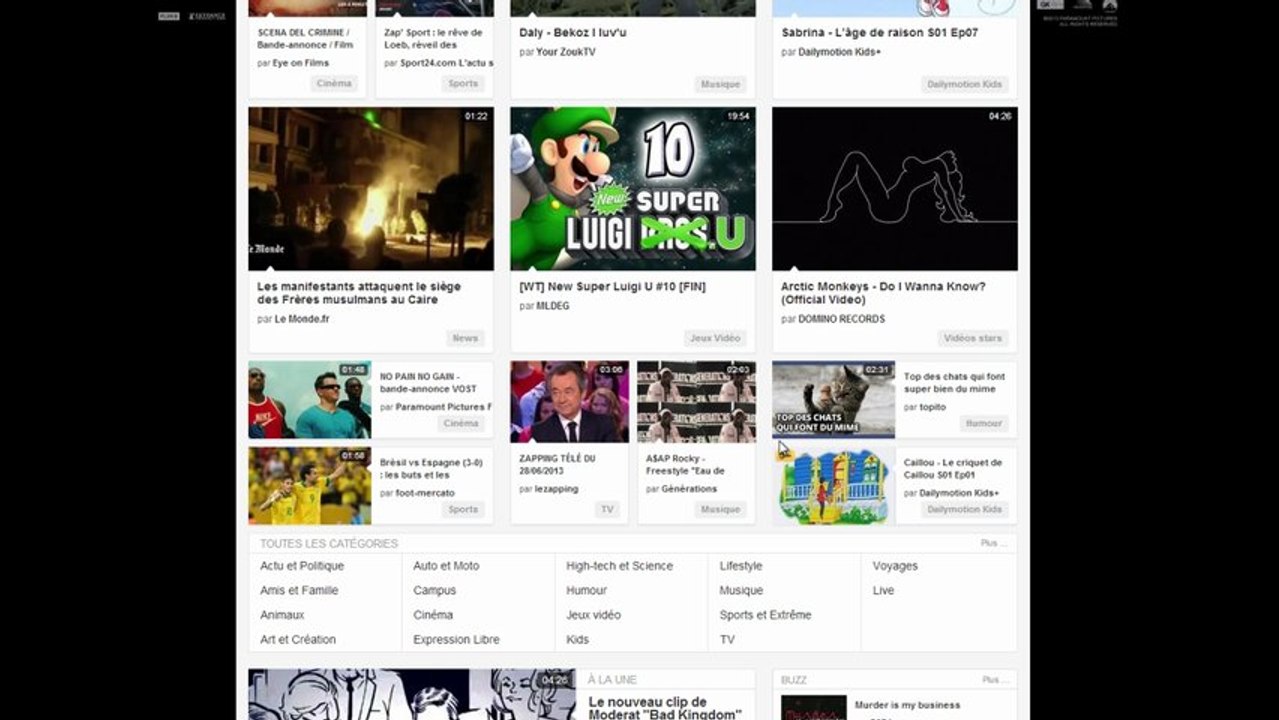
Task: Open Zapping Télé thumbnail
Action: pos(570,402)
